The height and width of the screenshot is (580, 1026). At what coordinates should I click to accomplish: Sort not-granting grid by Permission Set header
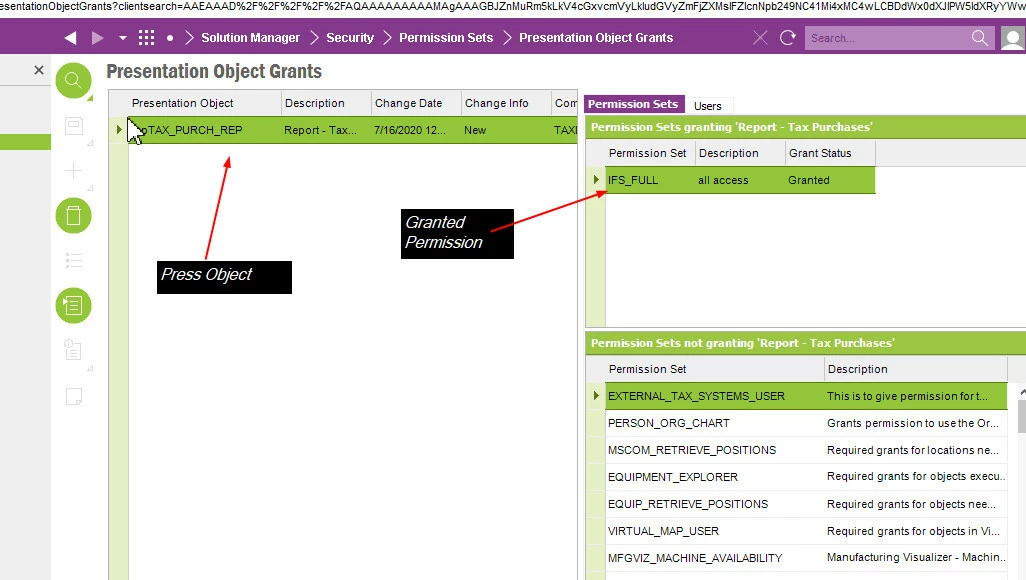715,369
